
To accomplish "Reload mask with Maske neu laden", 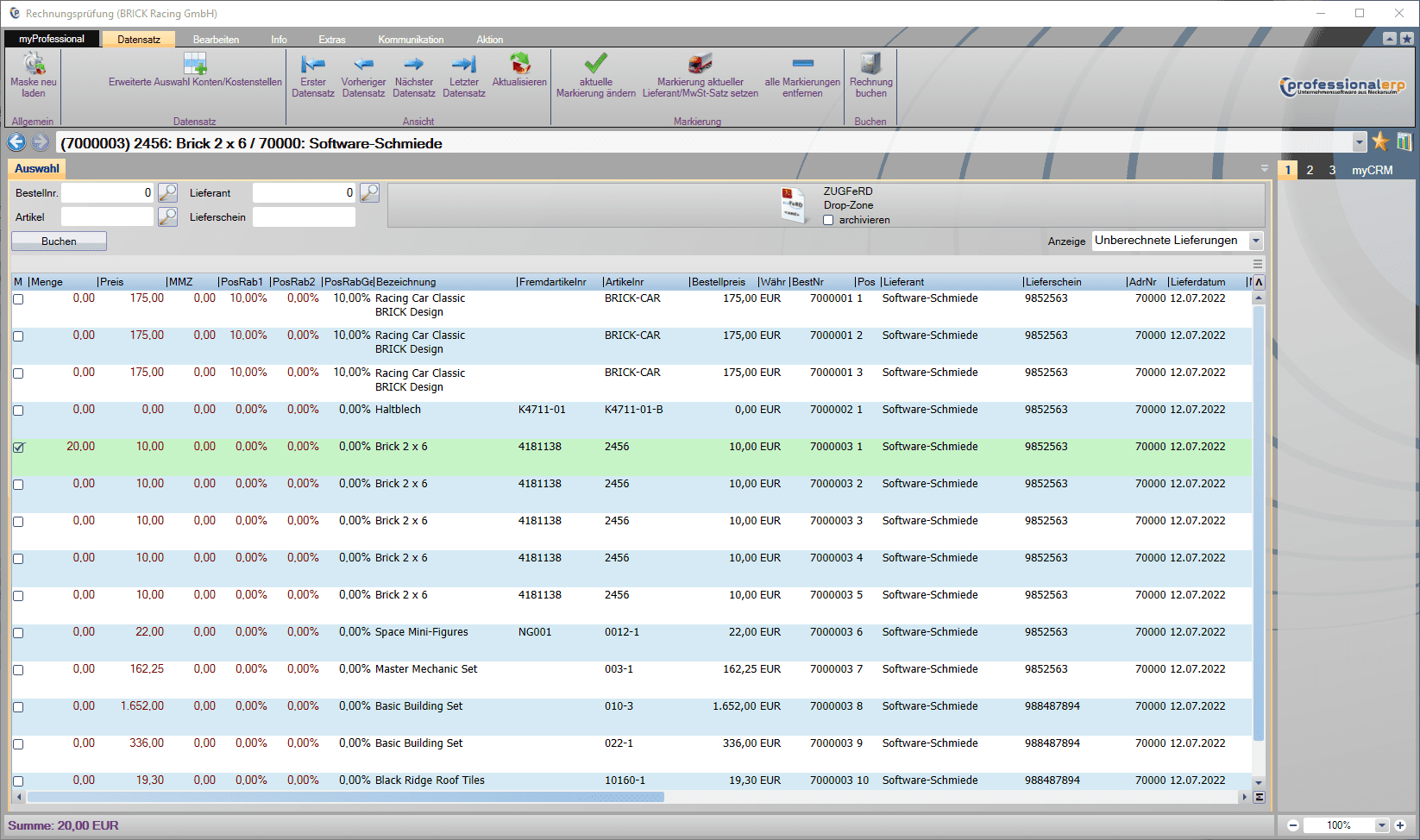I will coord(34,74).
